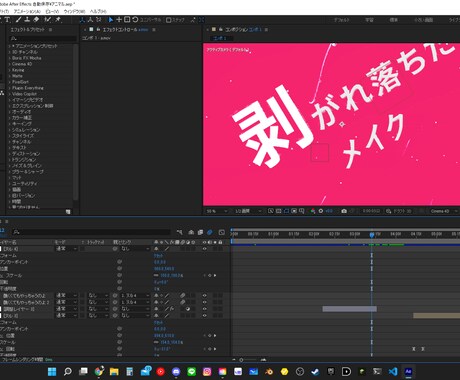Toggle the snapping checkbox in toolbar

pyautogui.click(x=168, y=20)
